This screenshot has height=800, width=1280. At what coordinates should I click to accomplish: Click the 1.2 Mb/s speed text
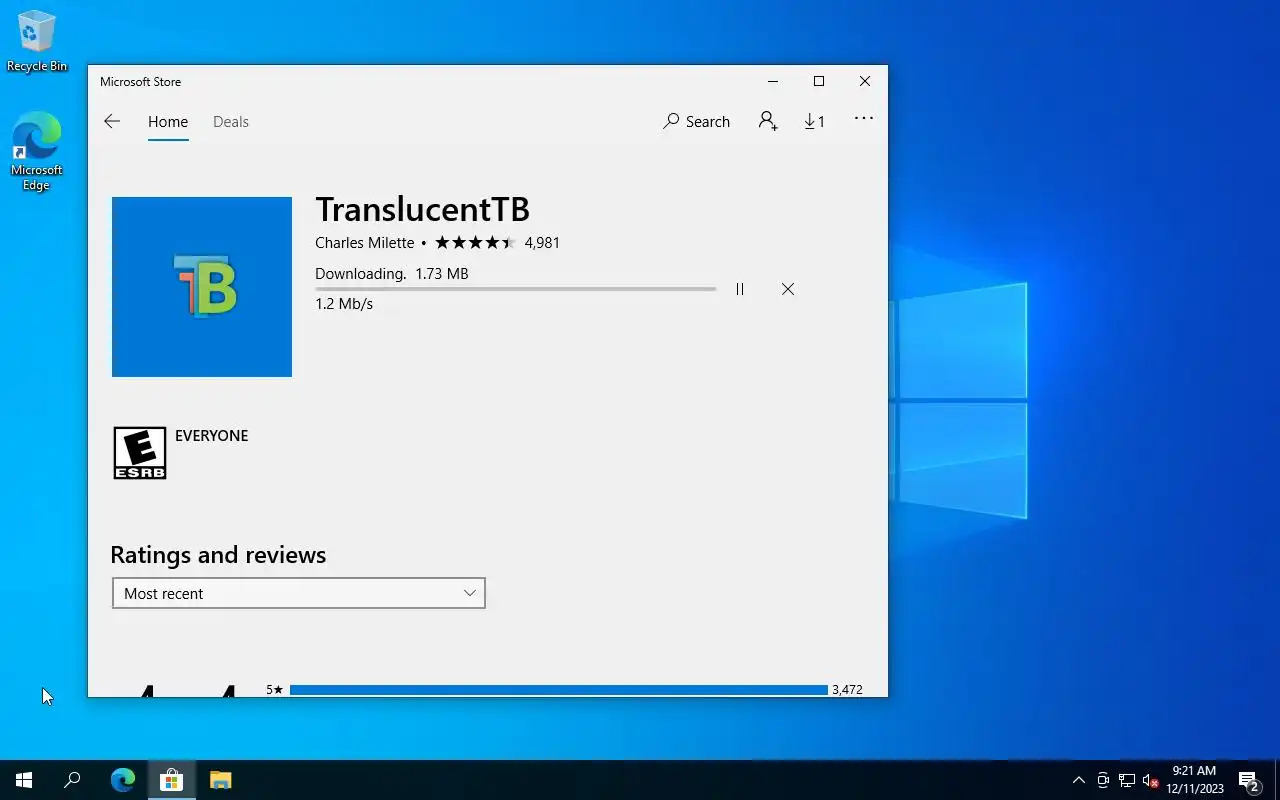point(344,304)
